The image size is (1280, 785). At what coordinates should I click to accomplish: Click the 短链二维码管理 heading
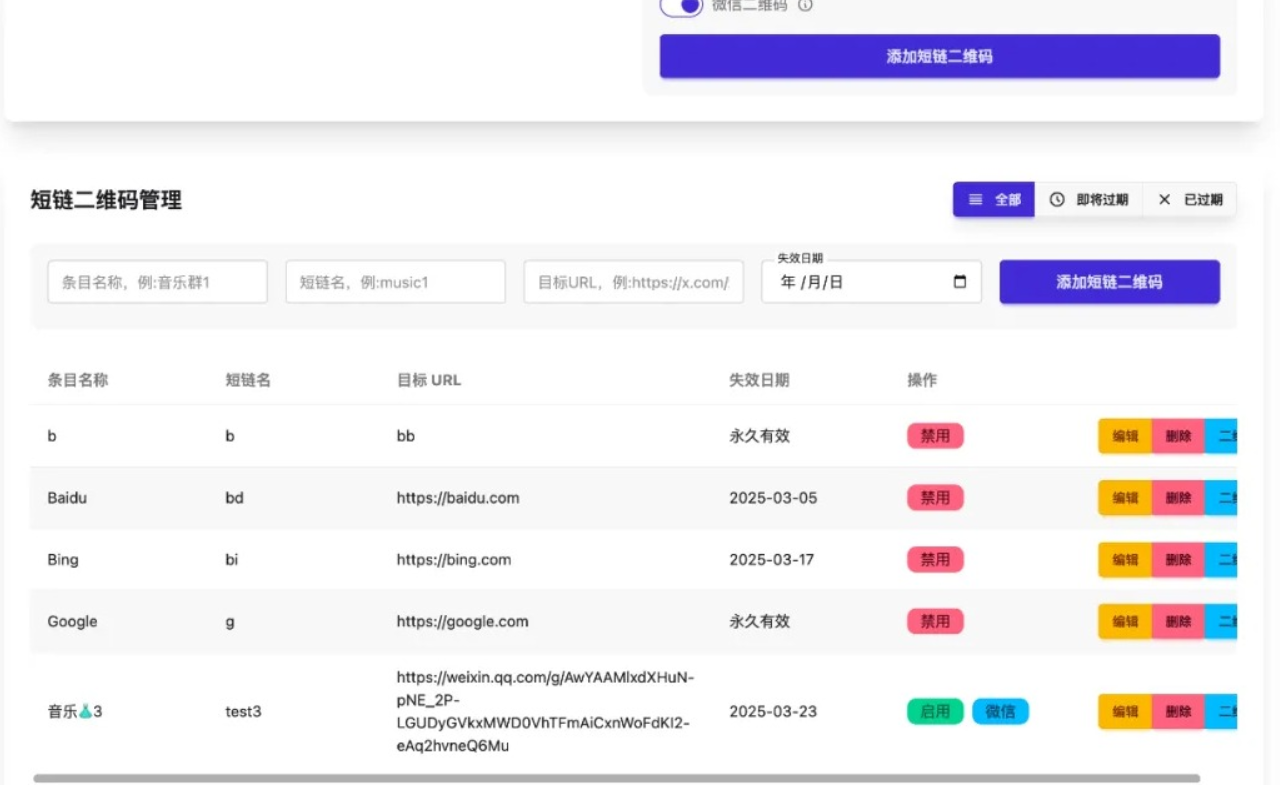(106, 200)
